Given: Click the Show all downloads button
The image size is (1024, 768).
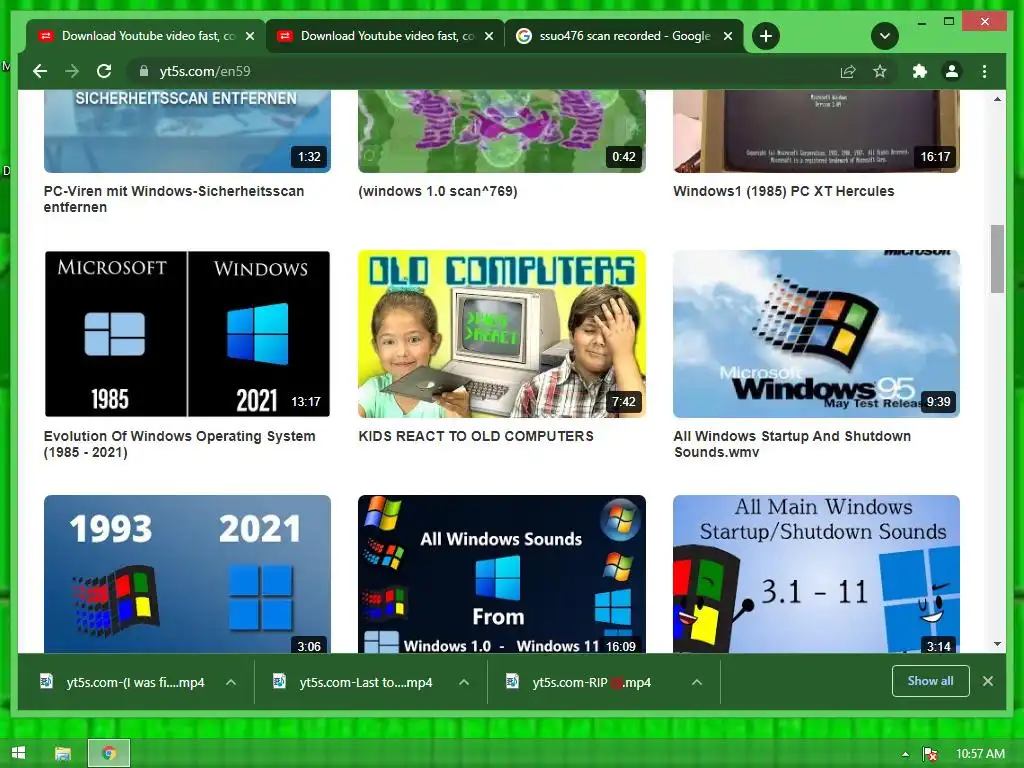Looking at the screenshot, I should click(x=931, y=681).
